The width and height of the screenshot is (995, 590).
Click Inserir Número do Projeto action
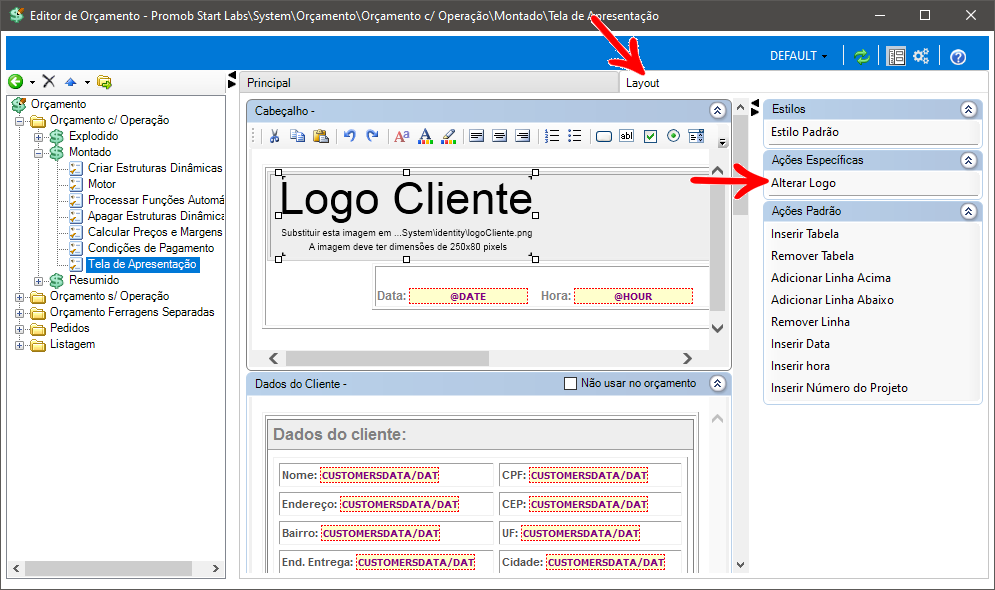tap(839, 388)
